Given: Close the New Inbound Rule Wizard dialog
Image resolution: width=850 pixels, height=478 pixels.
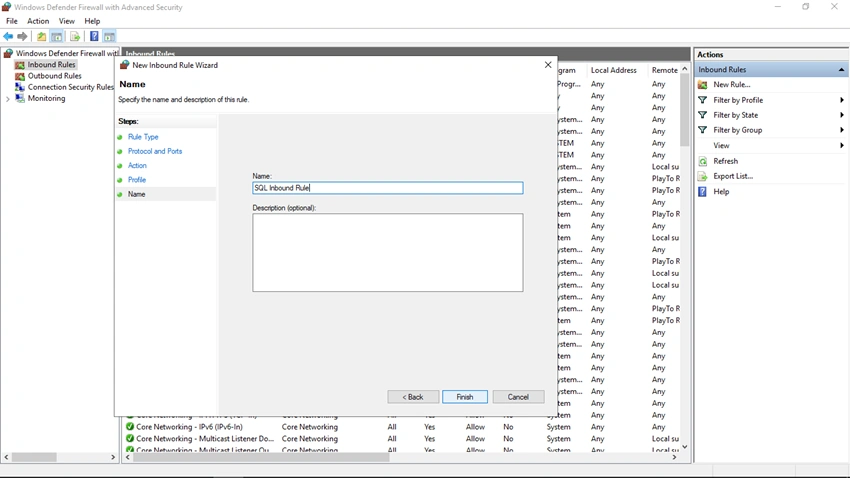Looking at the screenshot, I should pyautogui.click(x=548, y=64).
